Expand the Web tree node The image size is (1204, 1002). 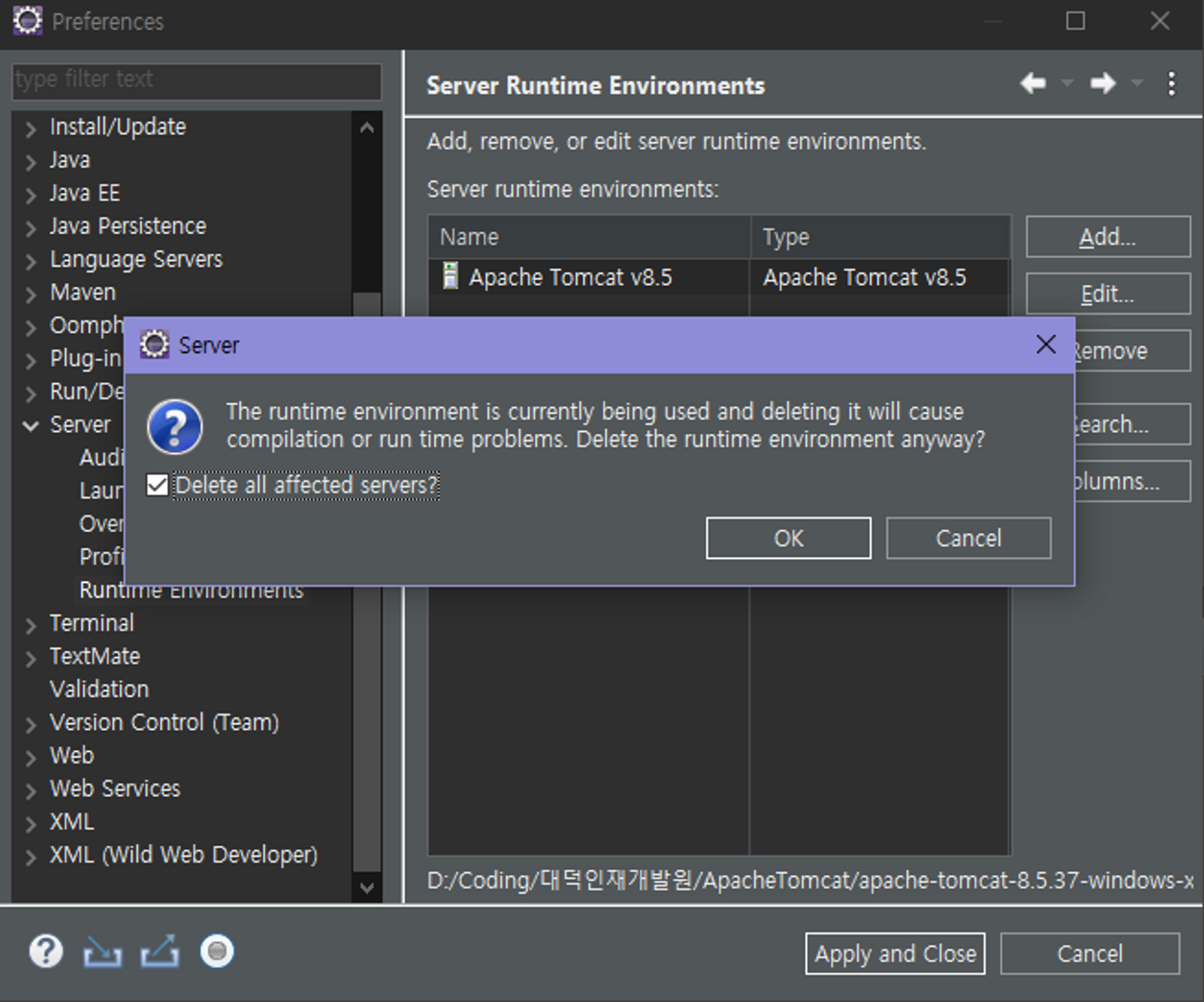pyautogui.click(x=31, y=757)
